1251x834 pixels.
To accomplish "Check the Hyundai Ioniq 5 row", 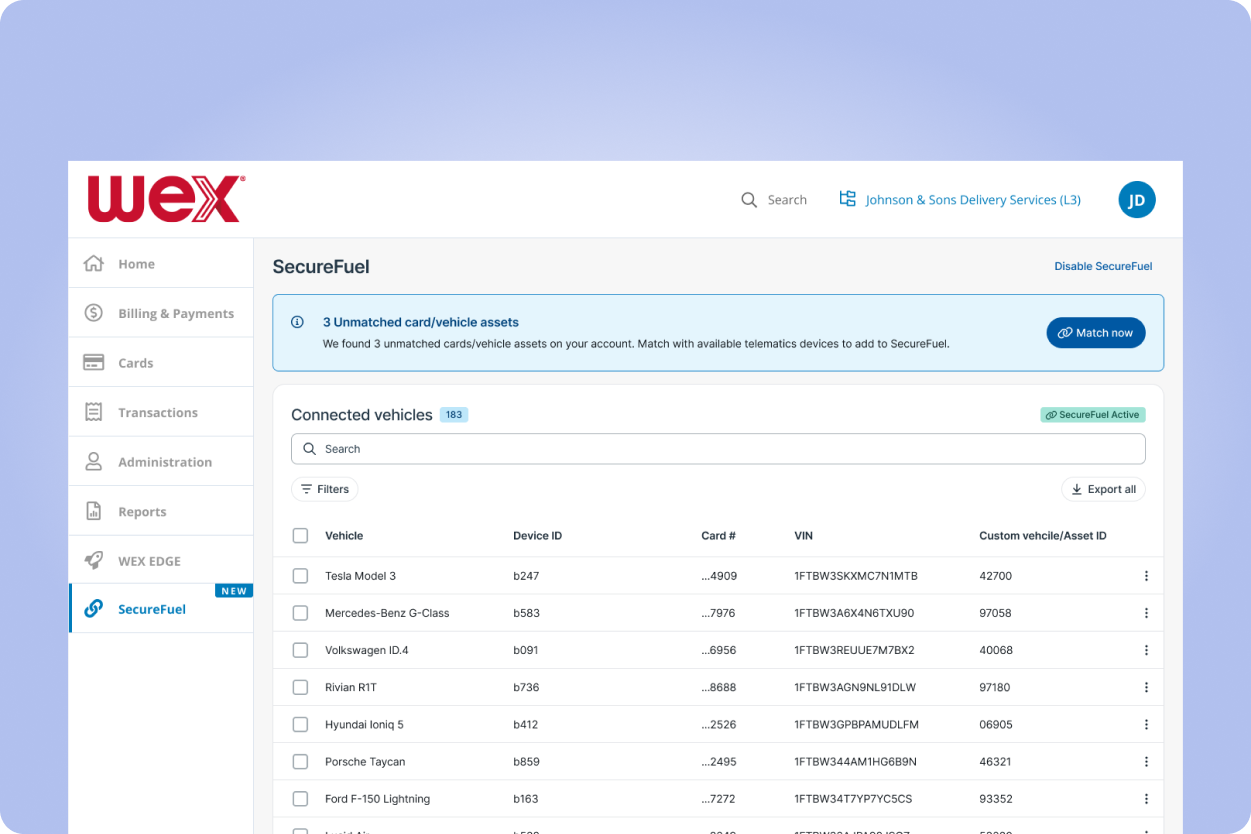I will click(x=300, y=724).
